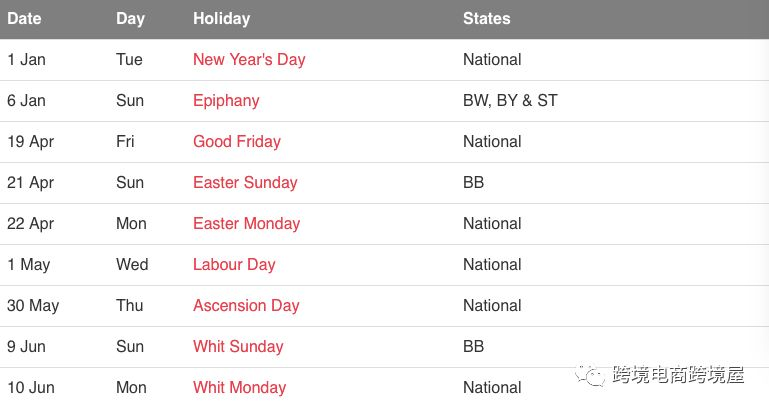Click the 19 Apr date cell
The height and width of the screenshot is (408, 769).
30,142
